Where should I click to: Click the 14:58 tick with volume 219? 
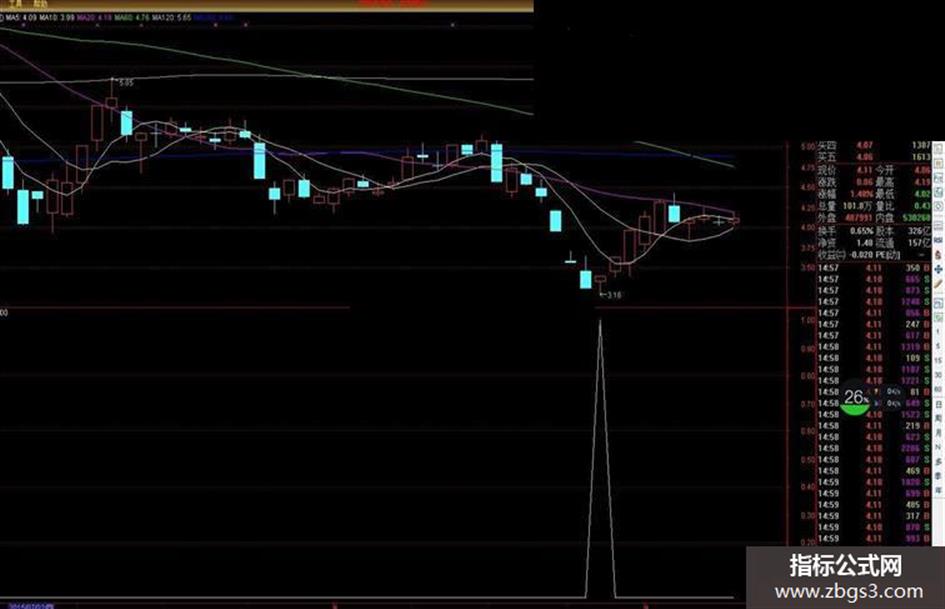click(874, 426)
